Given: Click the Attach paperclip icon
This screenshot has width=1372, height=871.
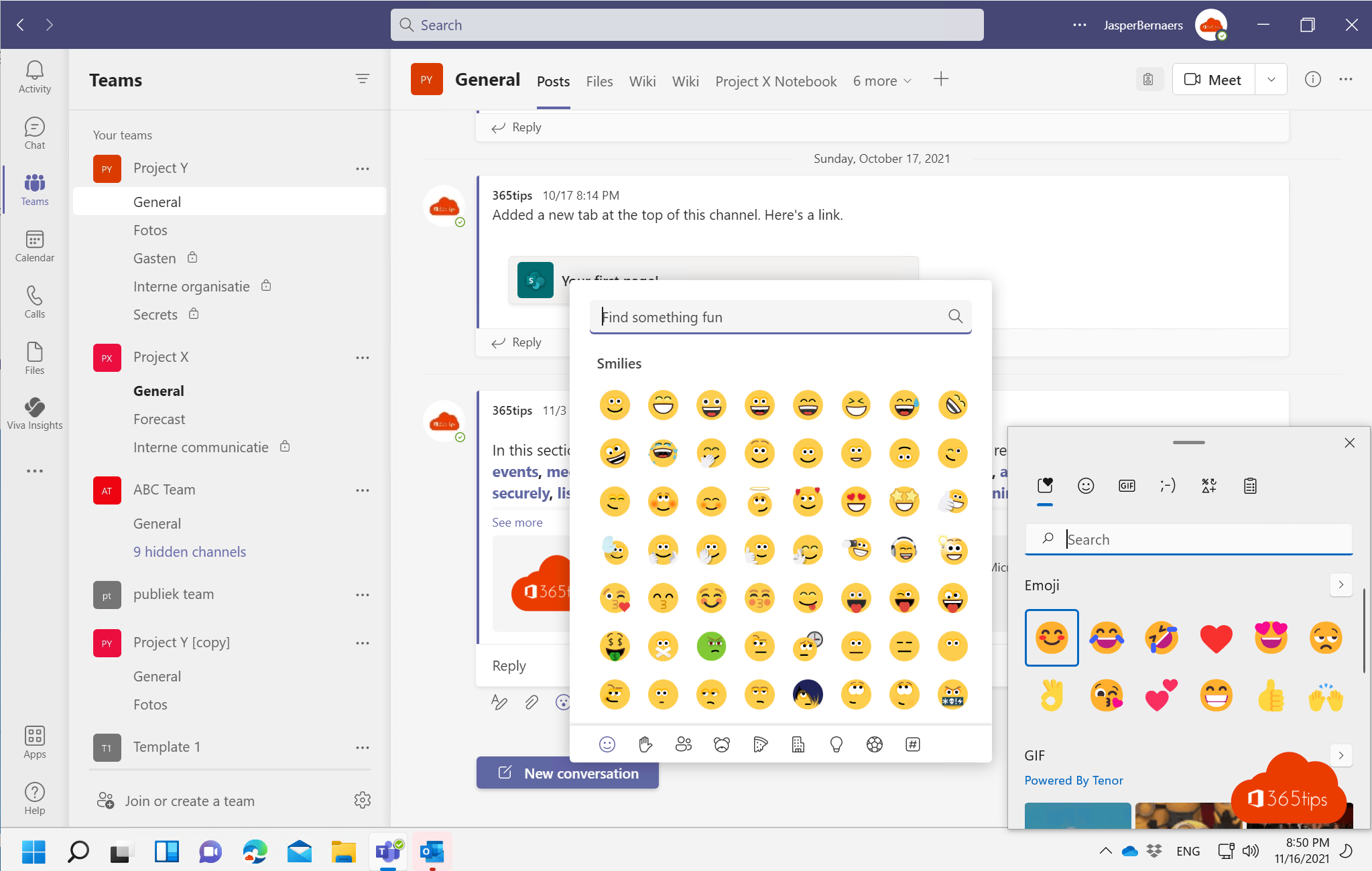Looking at the screenshot, I should point(531,701).
